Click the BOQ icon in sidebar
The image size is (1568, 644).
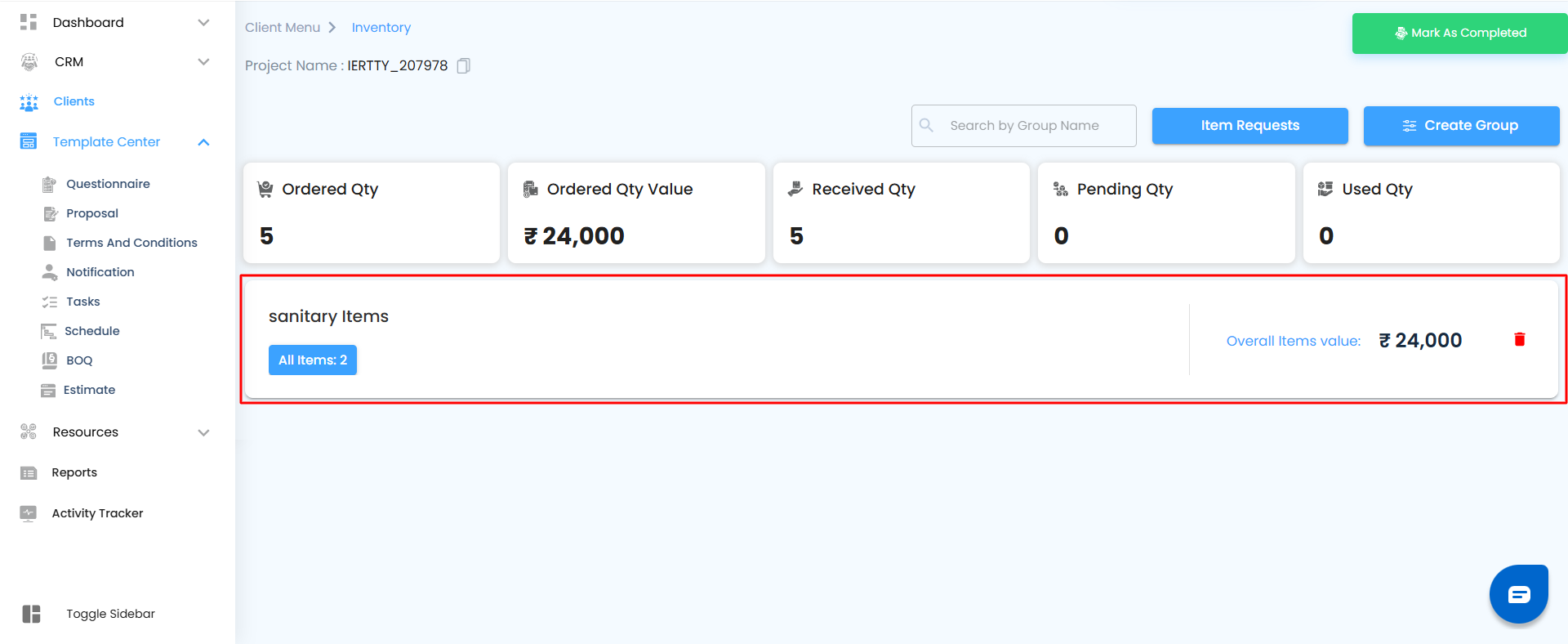pyautogui.click(x=49, y=360)
